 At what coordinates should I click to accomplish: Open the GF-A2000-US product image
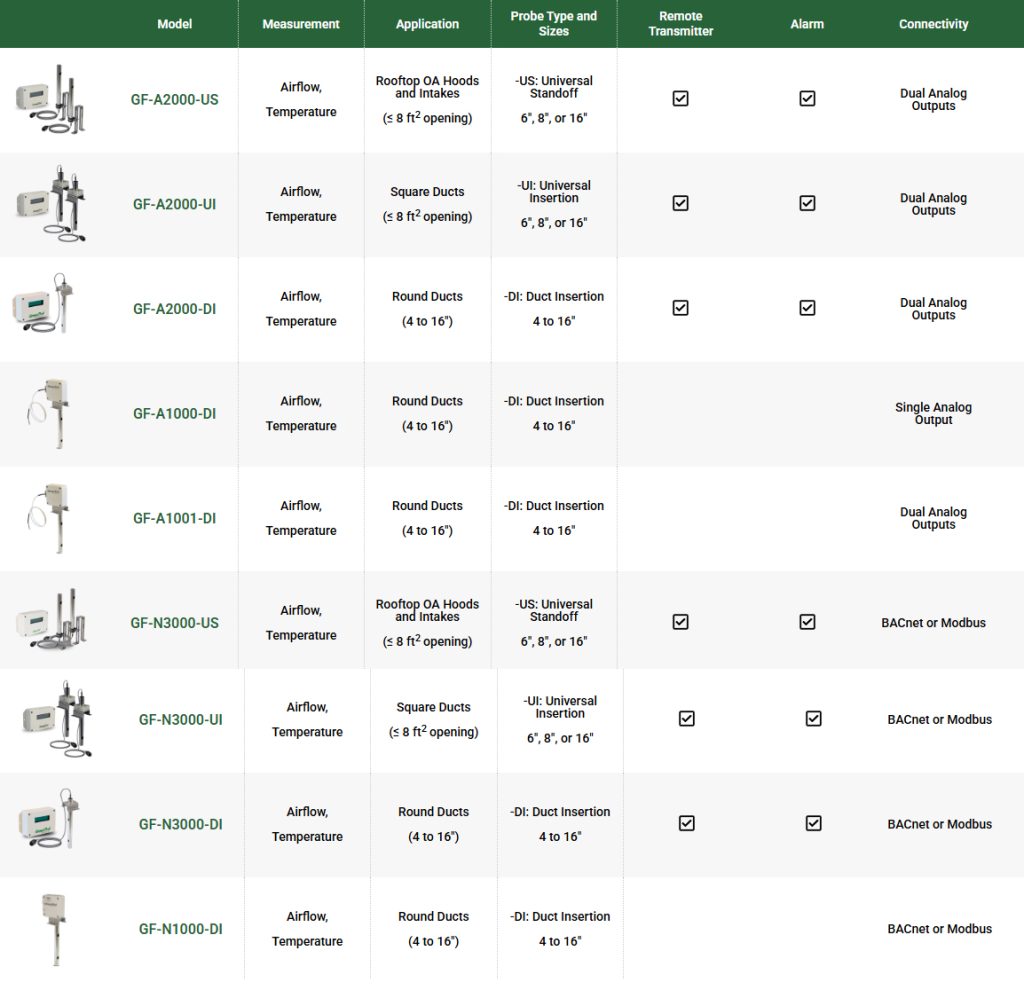(x=50, y=99)
